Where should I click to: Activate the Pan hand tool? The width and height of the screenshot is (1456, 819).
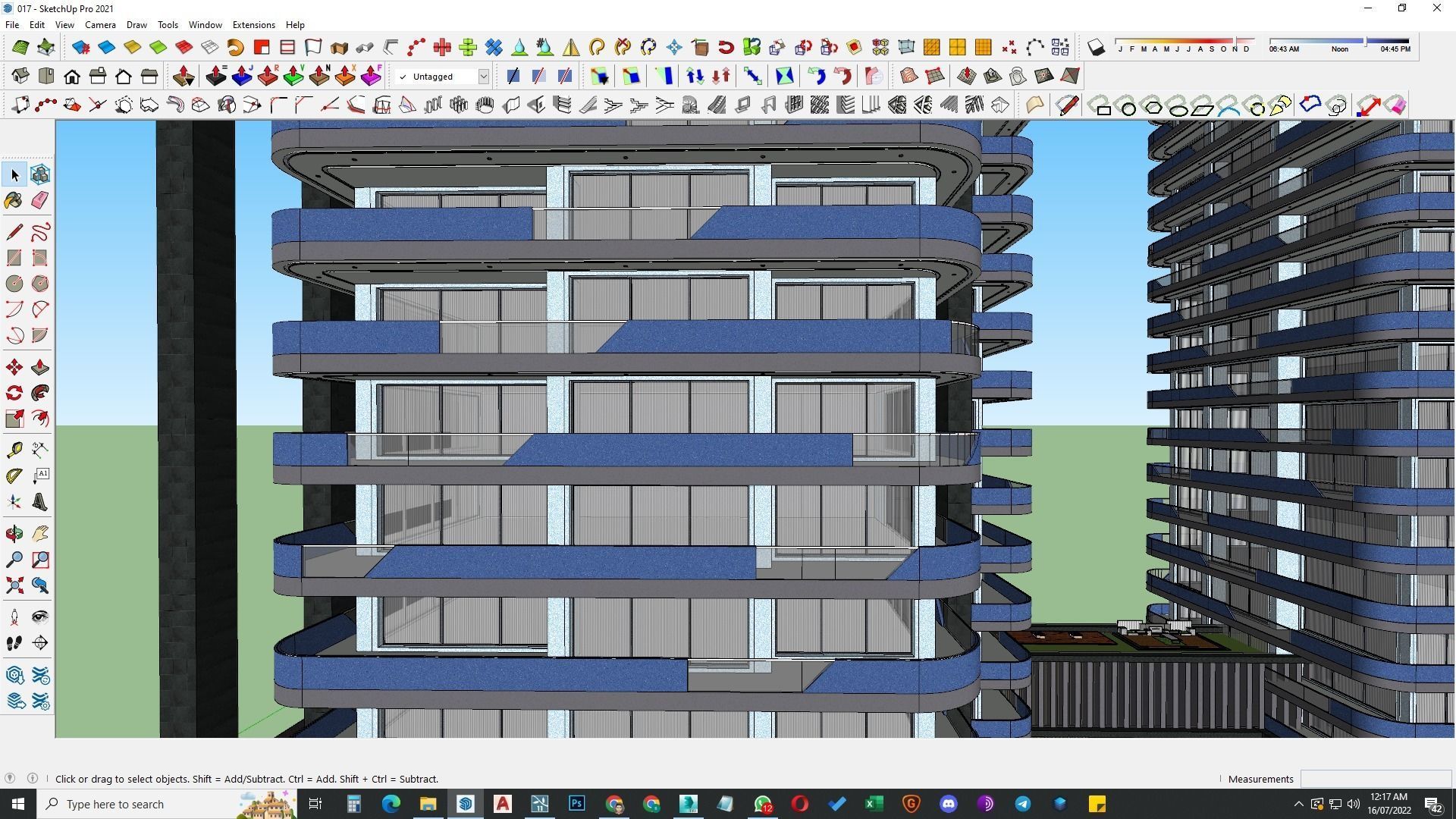pos(40,534)
